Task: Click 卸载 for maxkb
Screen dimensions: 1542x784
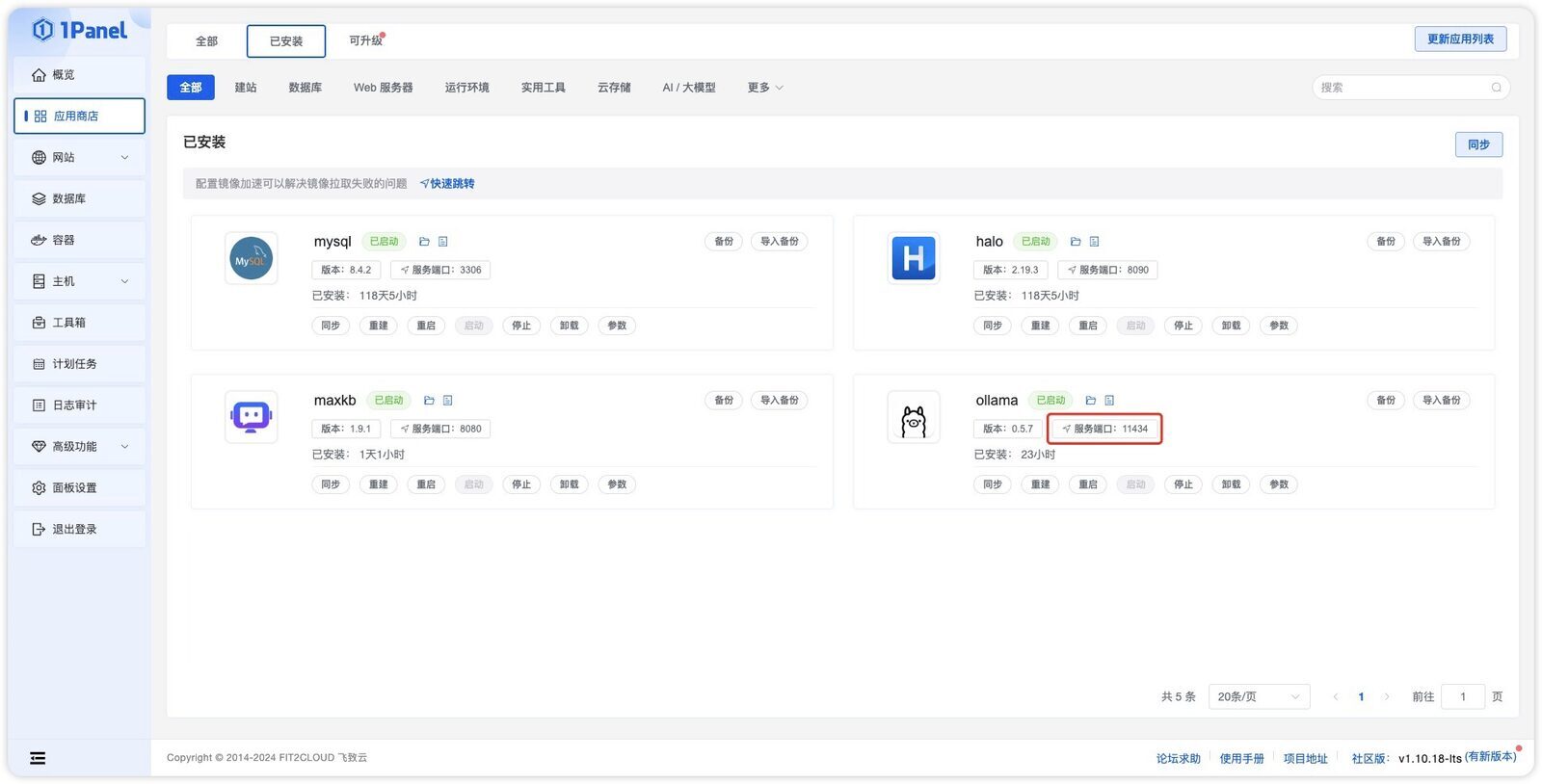Action: tap(570, 484)
